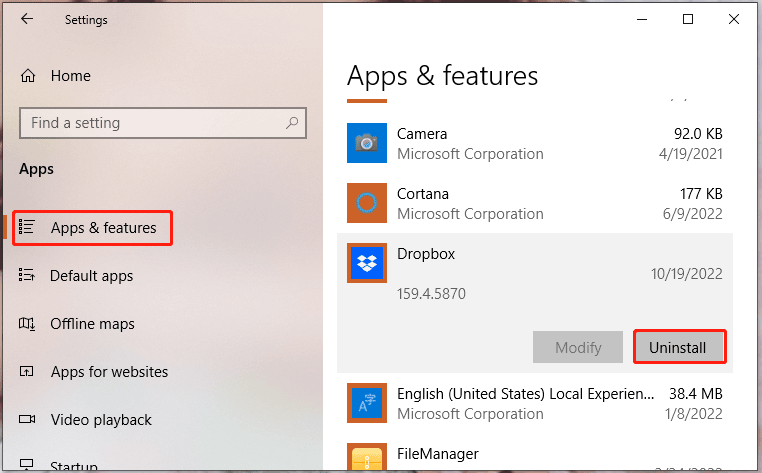The width and height of the screenshot is (762, 473).
Task: Open Offline maps settings
Action: (x=92, y=324)
